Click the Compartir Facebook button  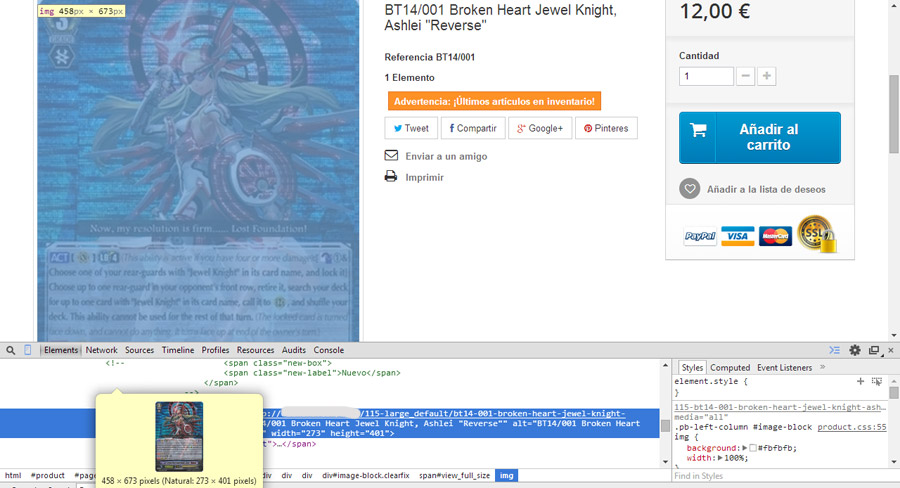coord(473,128)
